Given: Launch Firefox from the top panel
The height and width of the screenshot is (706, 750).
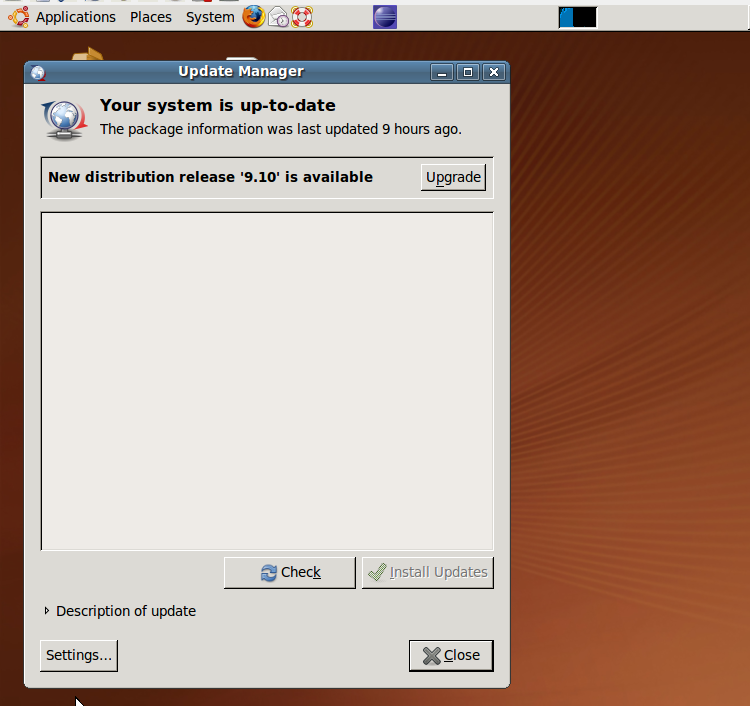Looking at the screenshot, I should pyautogui.click(x=254, y=17).
